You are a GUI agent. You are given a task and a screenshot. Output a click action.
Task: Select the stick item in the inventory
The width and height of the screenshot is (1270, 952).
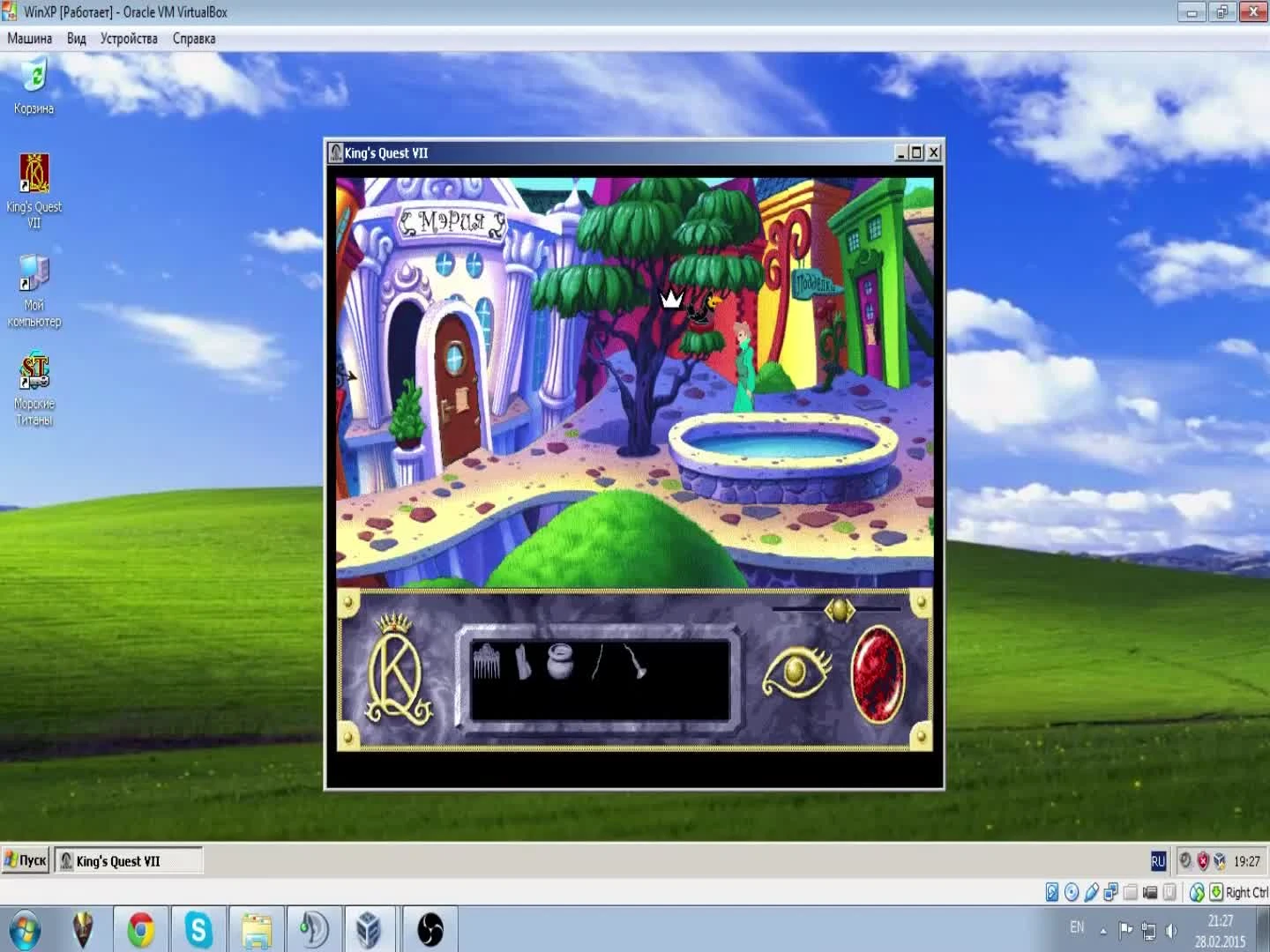coord(597,661)
